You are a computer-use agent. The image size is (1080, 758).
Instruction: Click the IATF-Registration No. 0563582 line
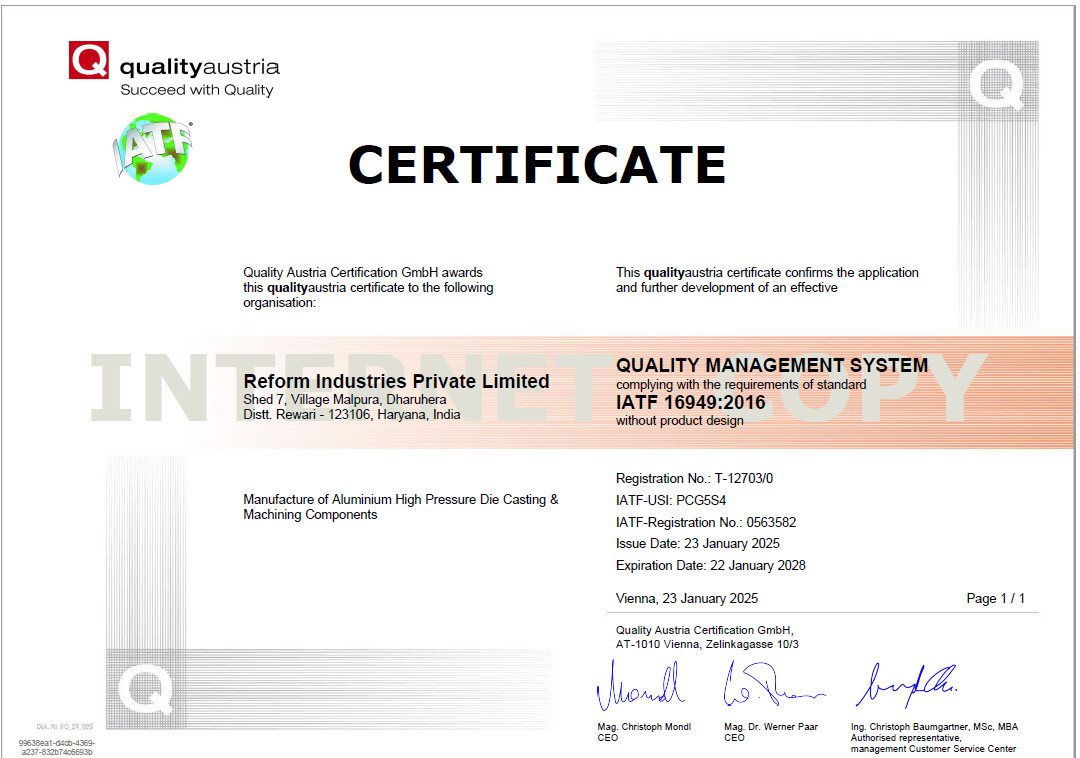(706, 522)
